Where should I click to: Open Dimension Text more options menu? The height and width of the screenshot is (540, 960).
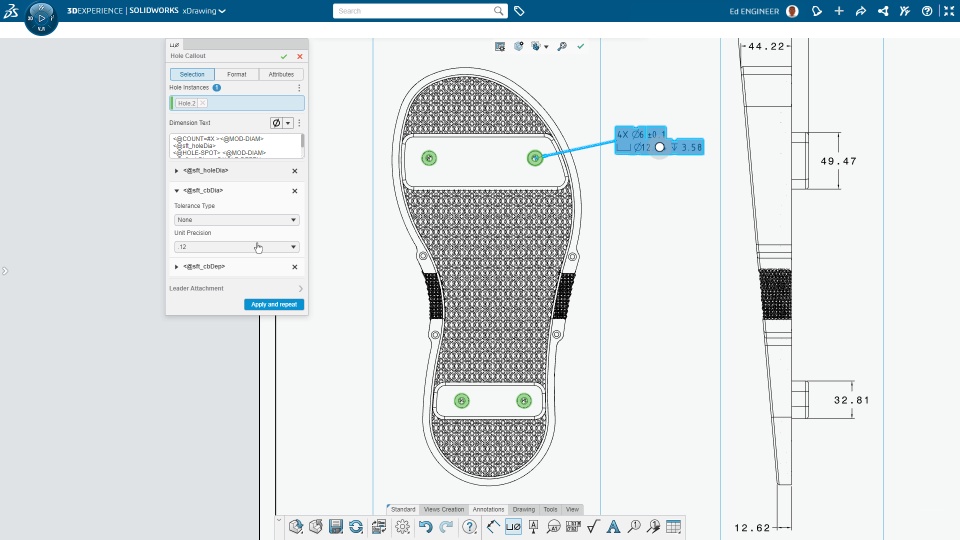pos(299,123)
